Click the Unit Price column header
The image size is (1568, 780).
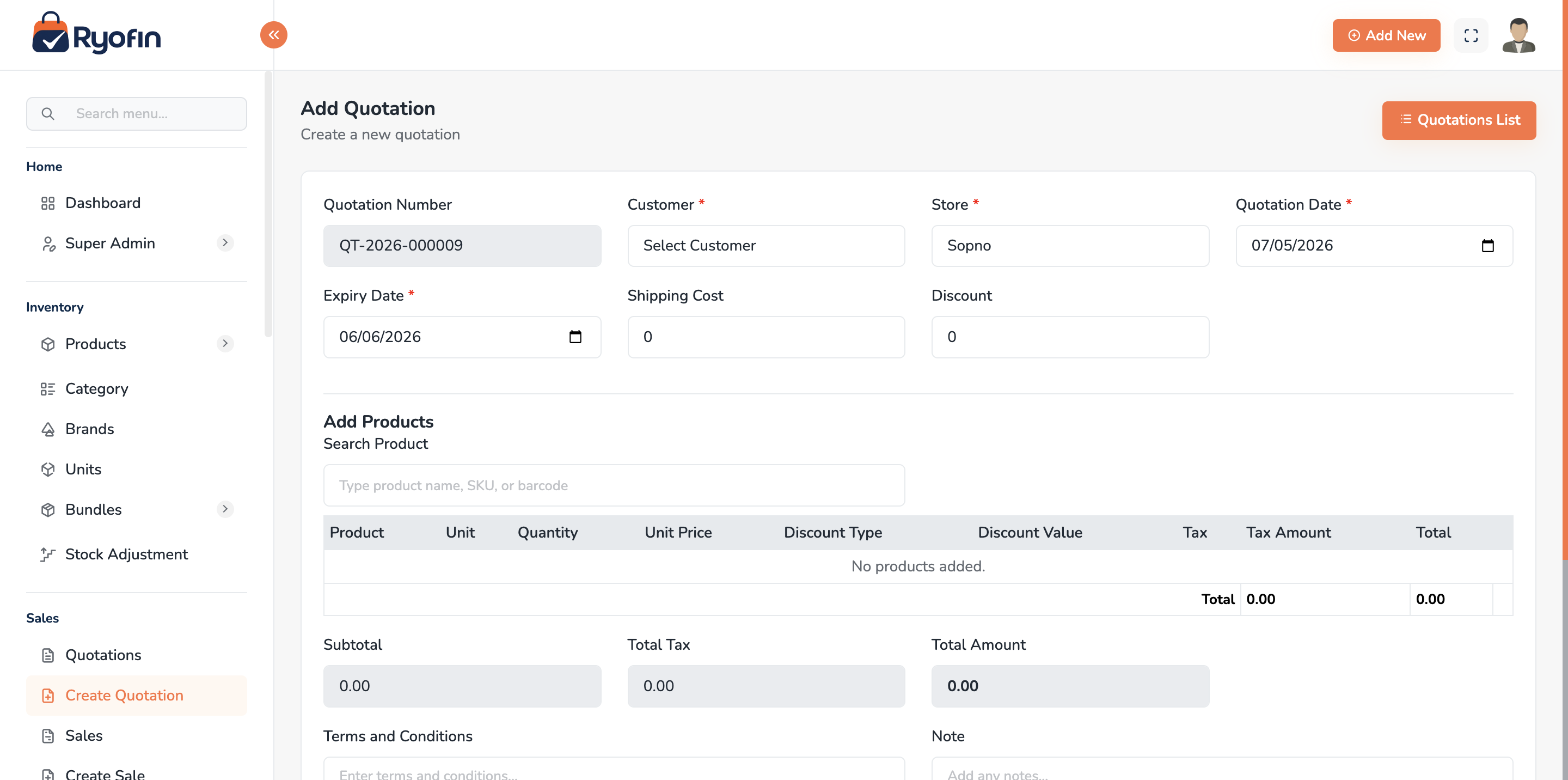[x=677, y=532]
